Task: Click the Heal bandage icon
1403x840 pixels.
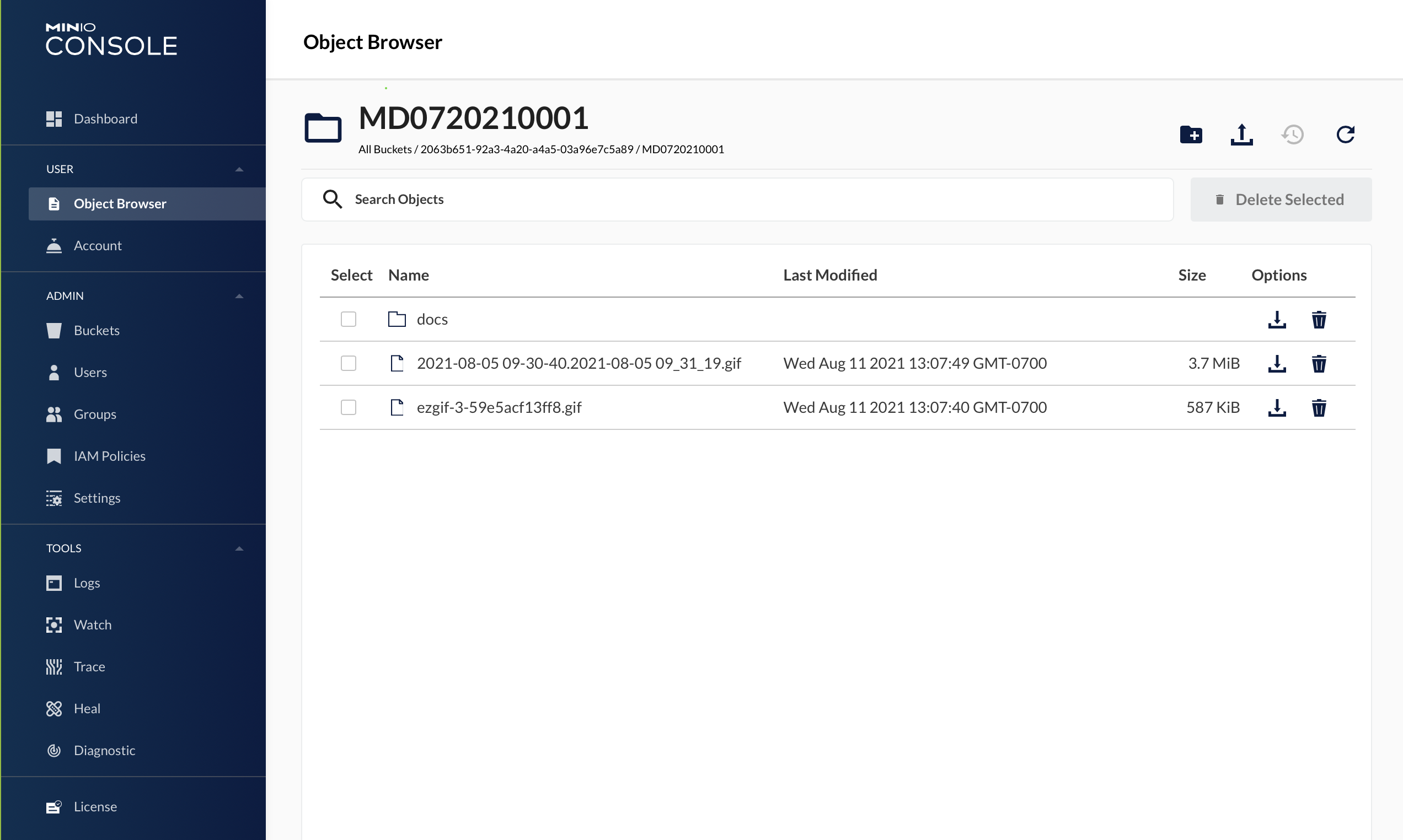Action: point(54,709)
